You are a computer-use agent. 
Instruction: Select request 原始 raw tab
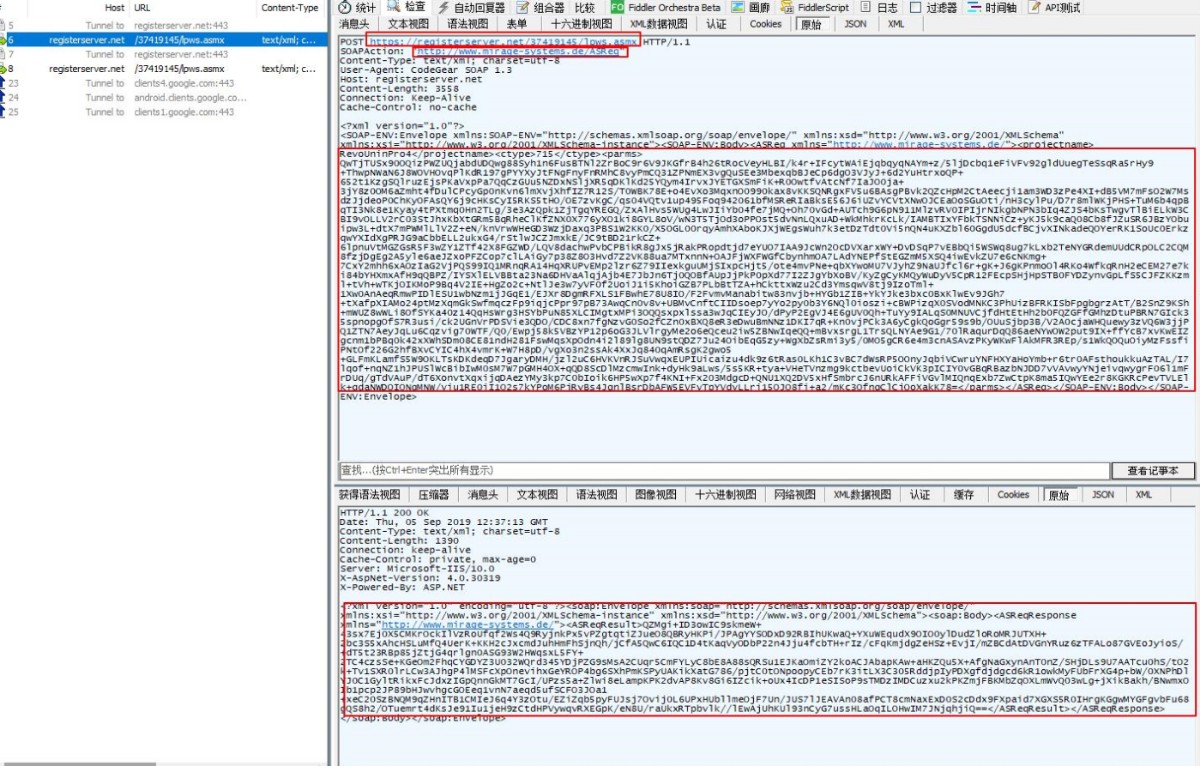coord(811,23)
